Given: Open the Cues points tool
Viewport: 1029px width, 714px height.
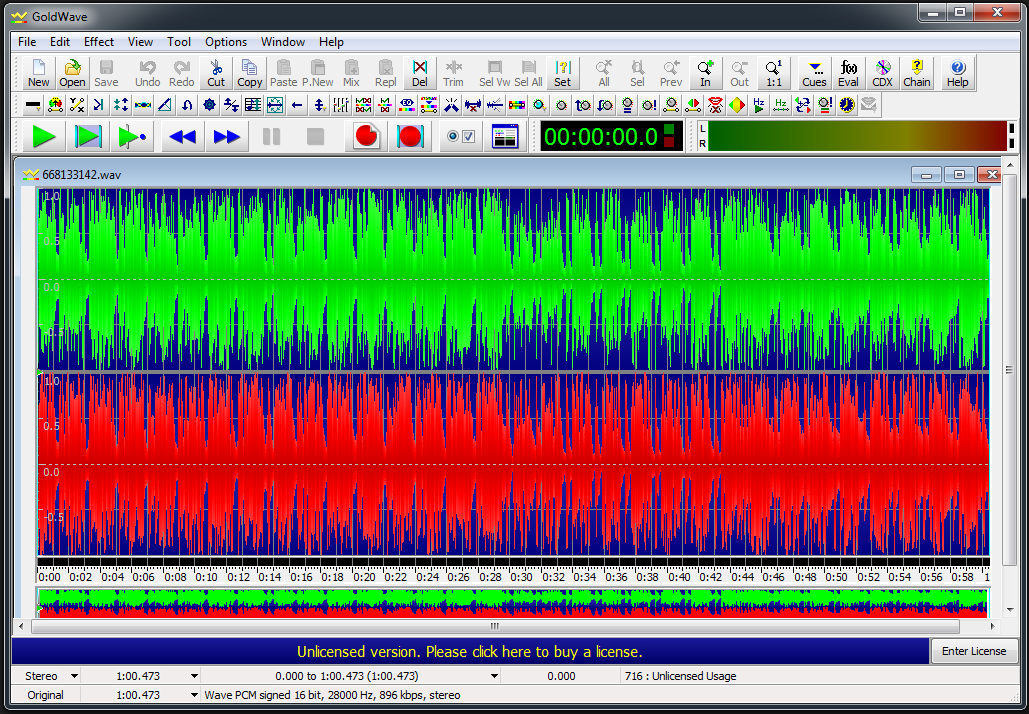Looking at the screenshot, I should 814,73.
